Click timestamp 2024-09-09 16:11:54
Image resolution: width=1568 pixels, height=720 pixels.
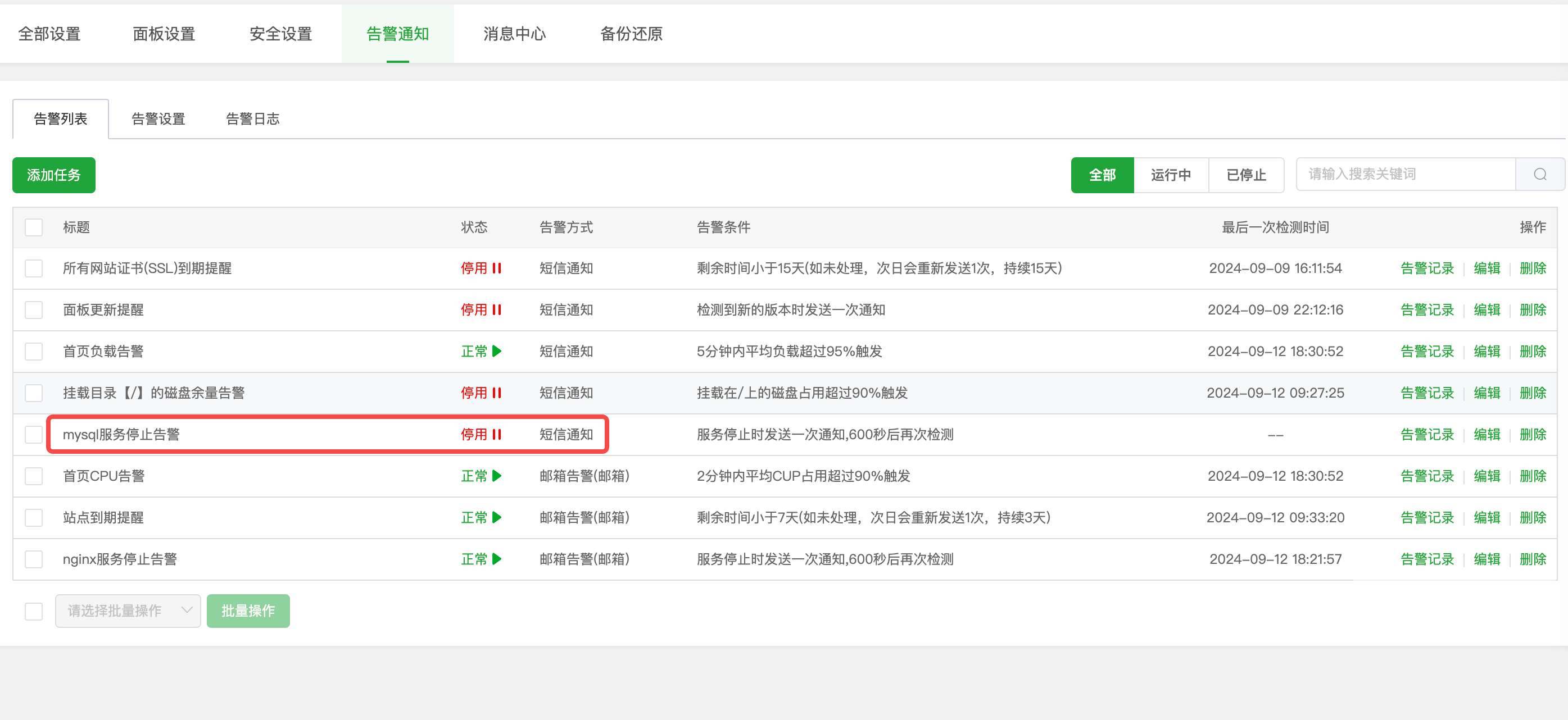(x=1275, y=268)
